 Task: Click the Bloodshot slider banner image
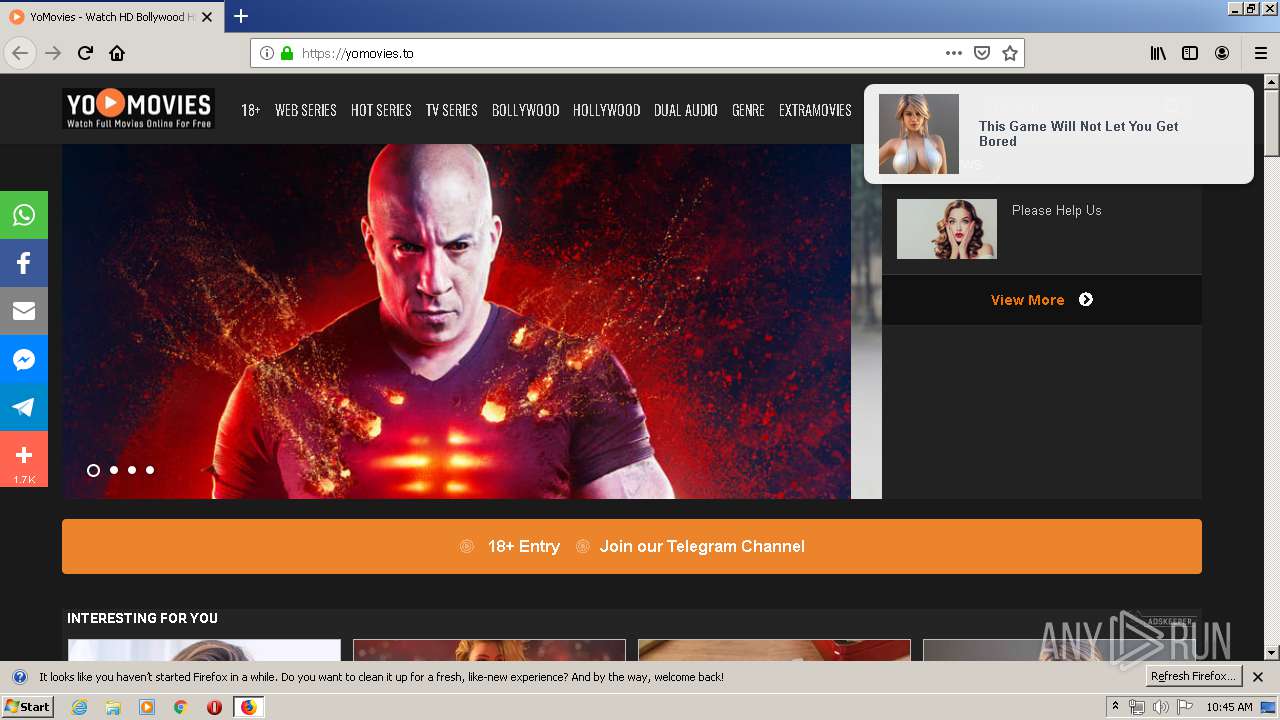click(x=456, y=321)
